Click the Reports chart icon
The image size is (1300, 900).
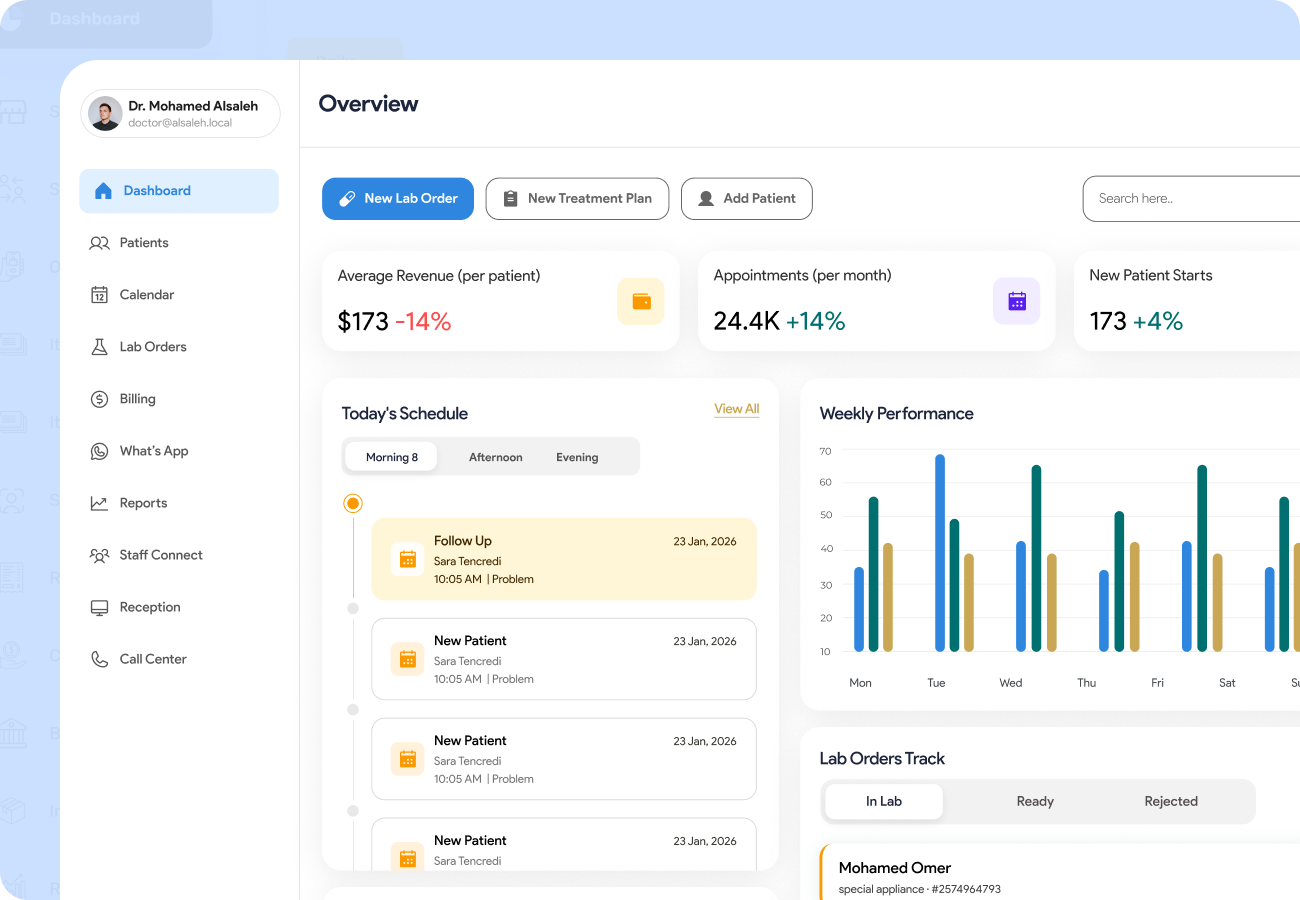pyautogui.click(x=99, y=503)
